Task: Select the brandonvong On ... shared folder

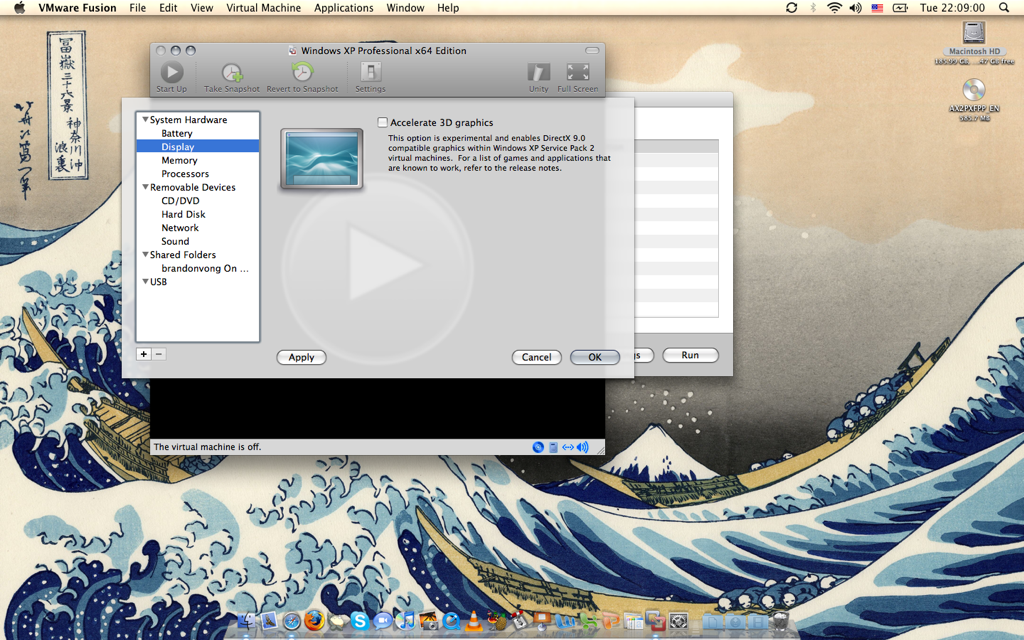Action: pos(198,268)
